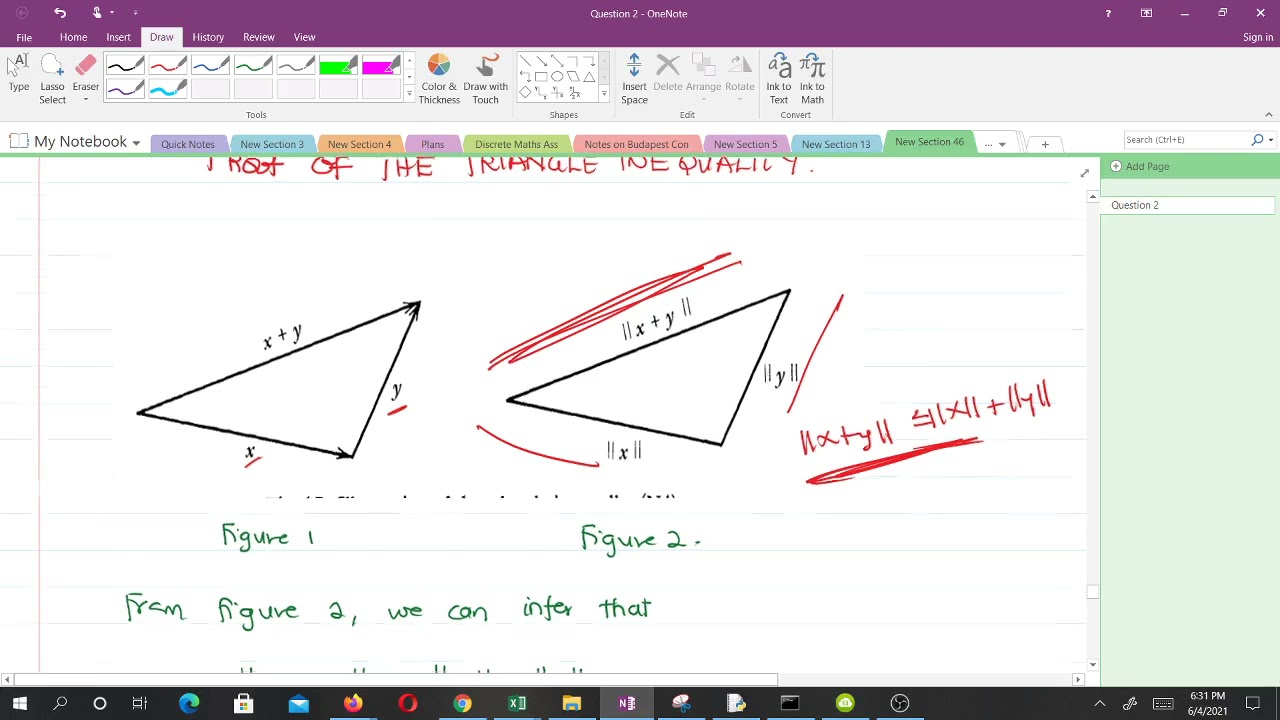
Task: Expand the pens gallery More arrow
Action: coord(409,93)
